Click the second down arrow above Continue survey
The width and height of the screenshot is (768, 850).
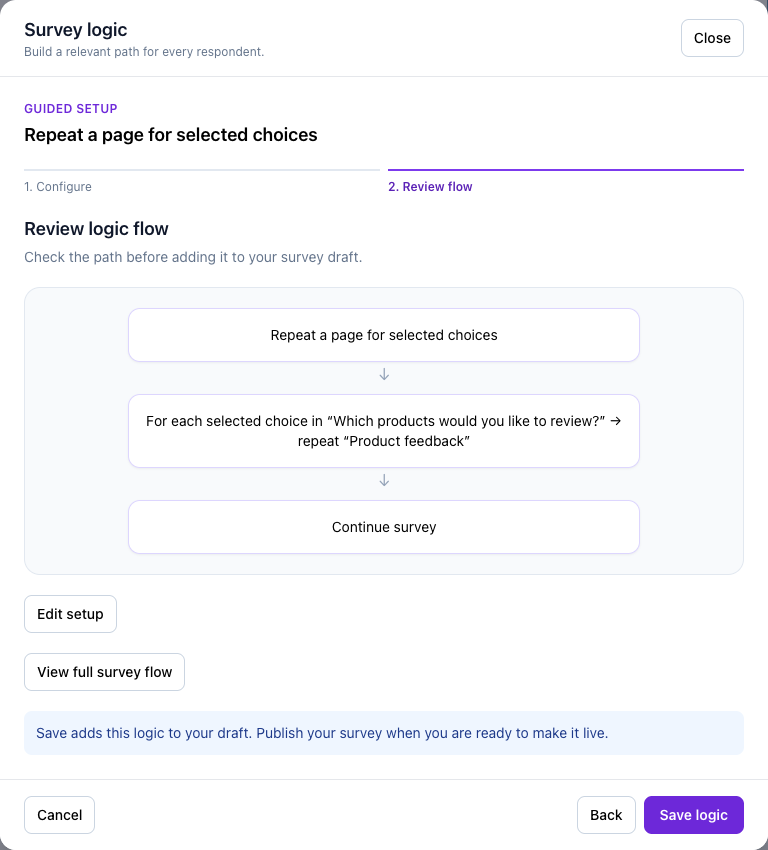[384, 480]
